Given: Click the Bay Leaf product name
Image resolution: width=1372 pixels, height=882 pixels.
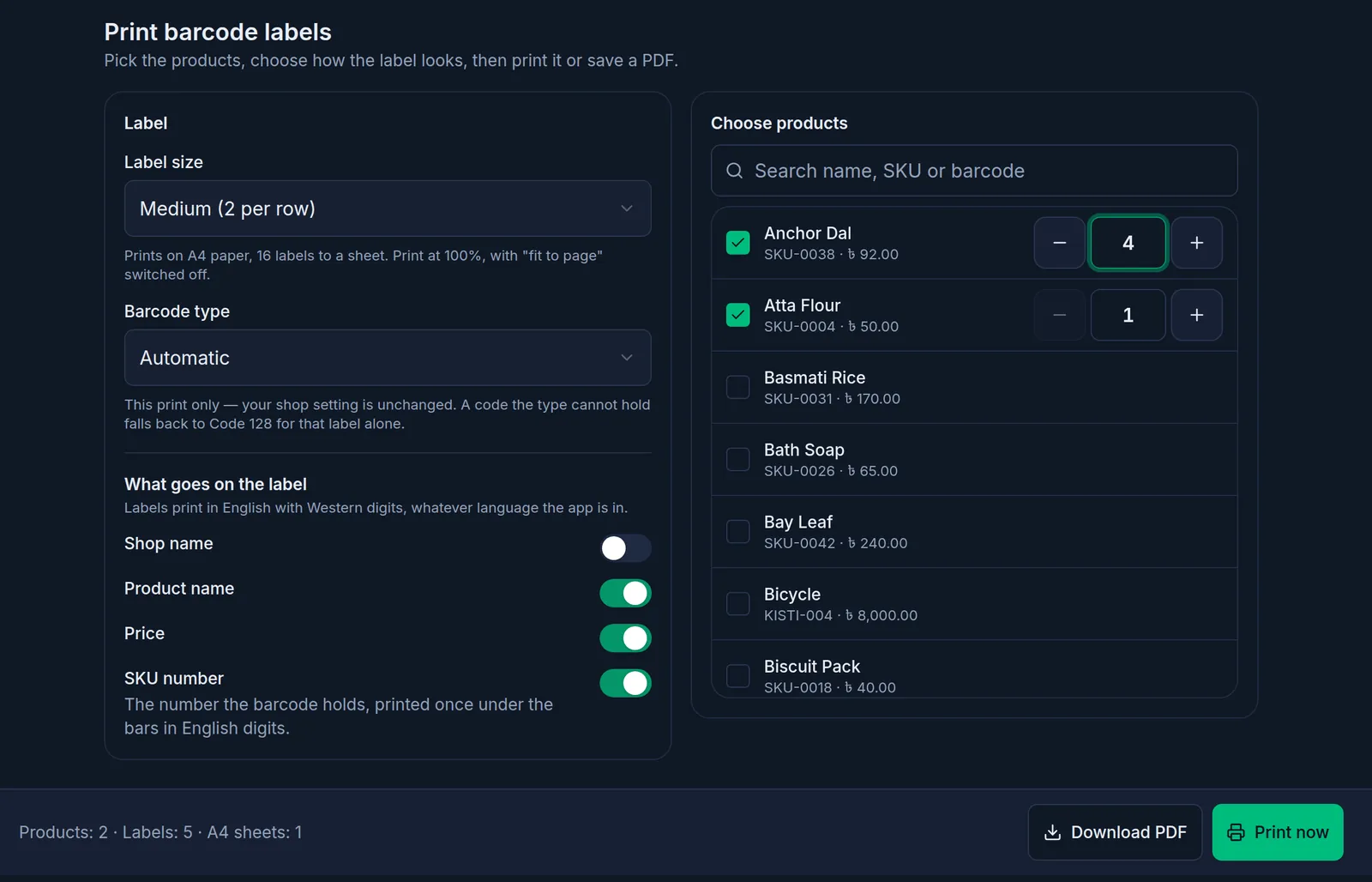Looking at the screenshot, I should [798, 522].
